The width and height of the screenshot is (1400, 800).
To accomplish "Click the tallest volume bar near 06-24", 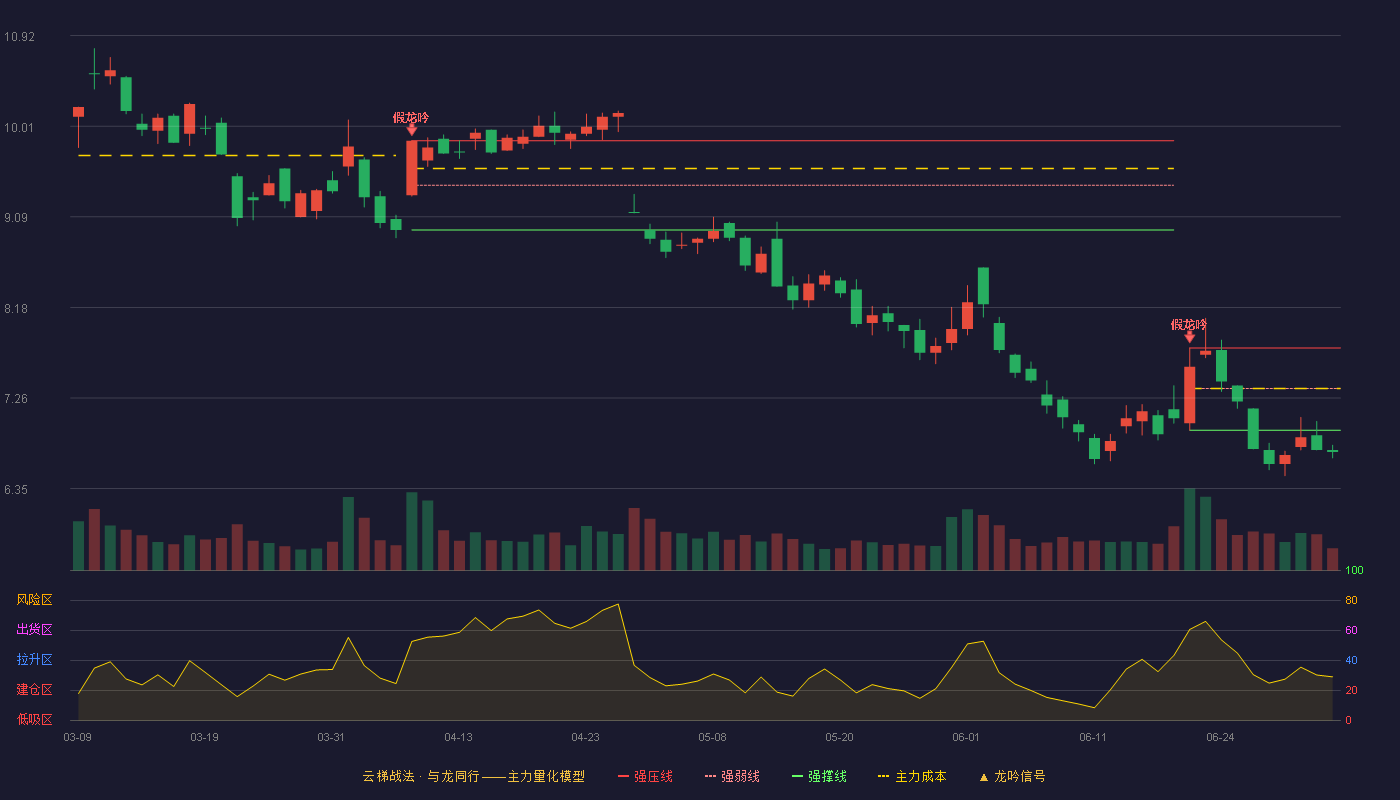I will (x=1189, y=529).
